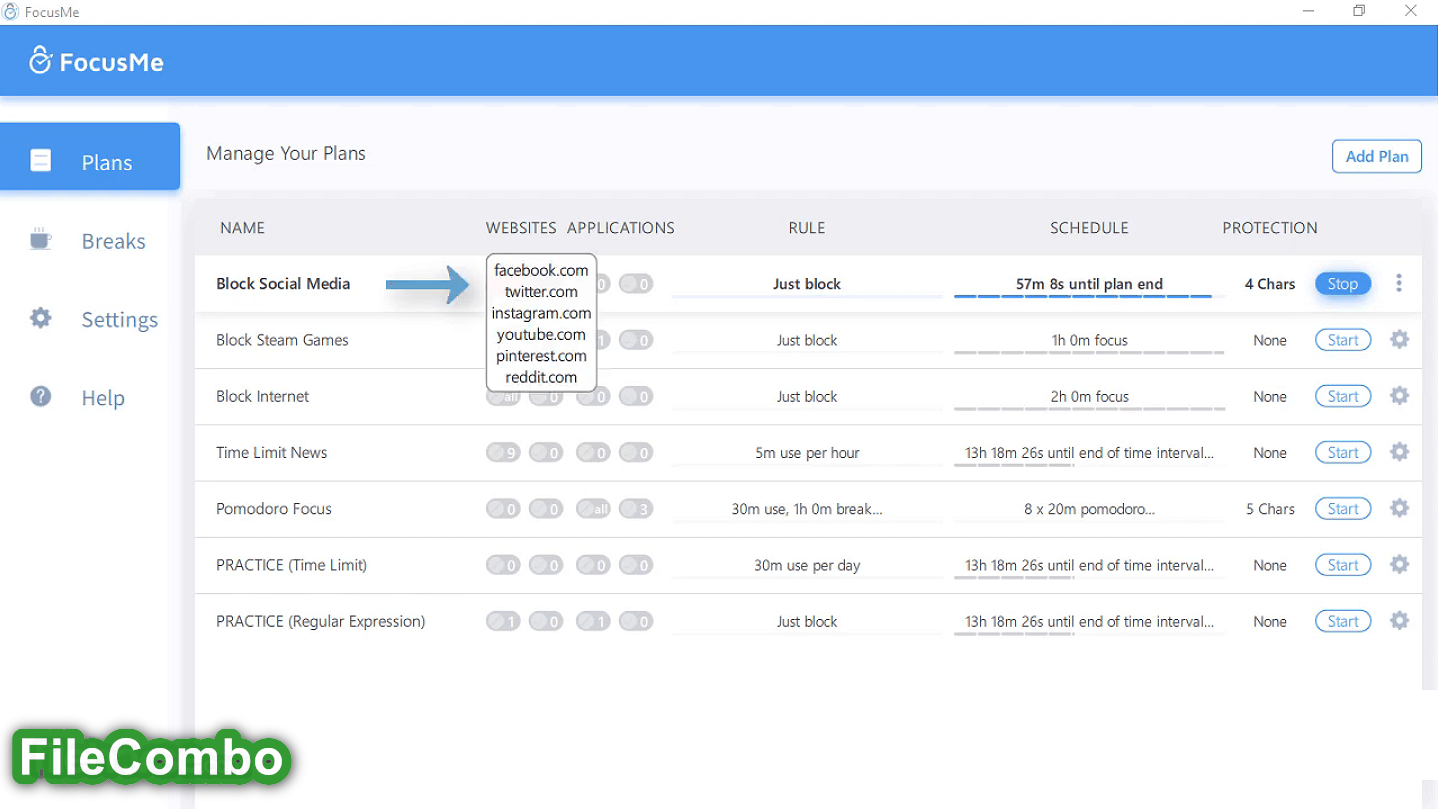
Task: Start the PRACTICE (Regular Expression) plan
Action: [1342, 621]
